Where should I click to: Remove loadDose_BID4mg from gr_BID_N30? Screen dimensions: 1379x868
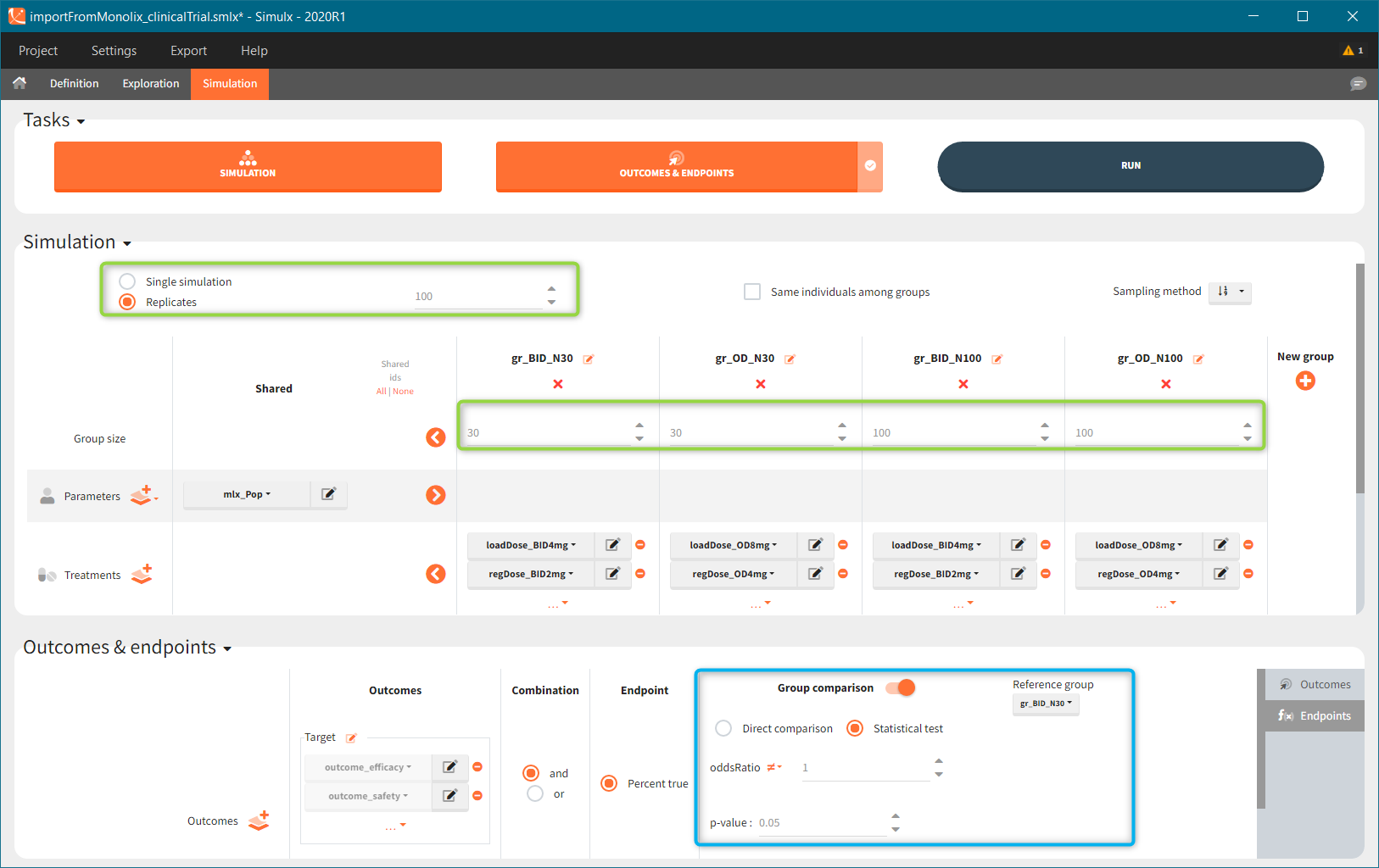tap(640, 545)
